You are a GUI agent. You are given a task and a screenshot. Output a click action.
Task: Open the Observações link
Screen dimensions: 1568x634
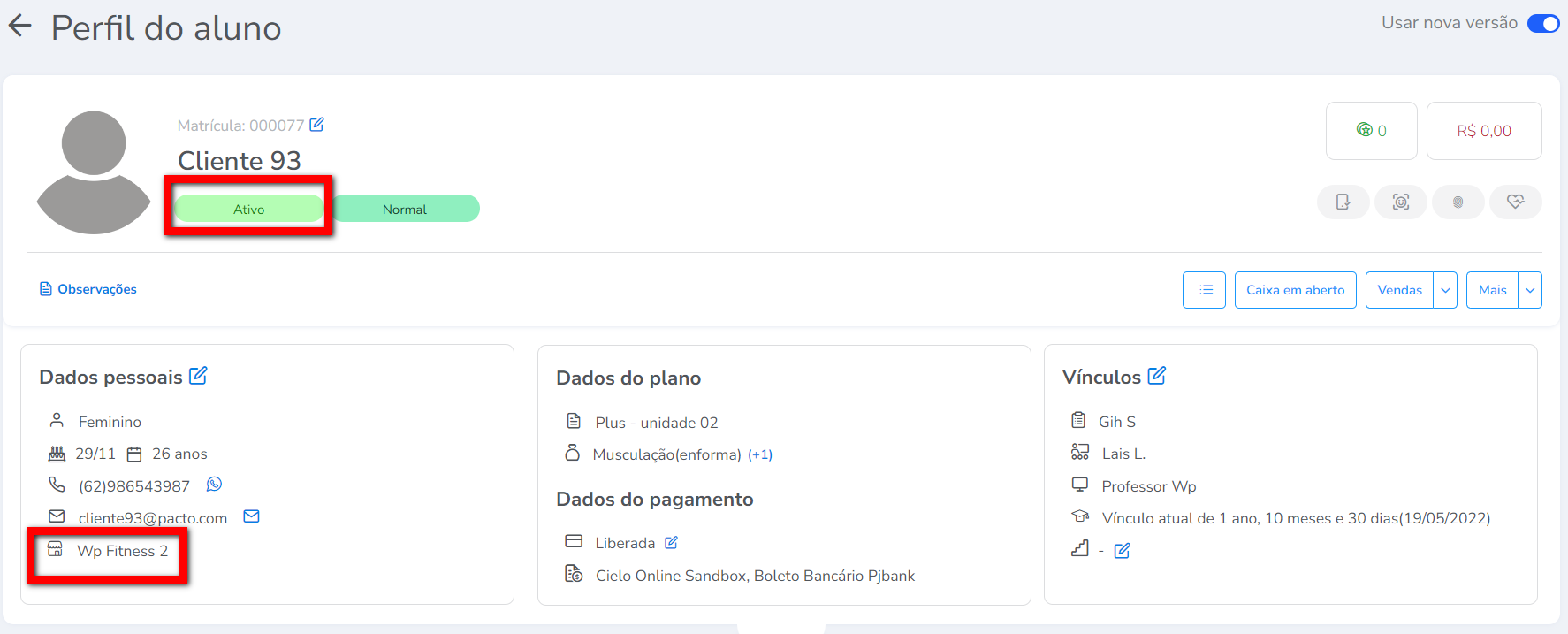pyautogui.click(x=88, y=289)
